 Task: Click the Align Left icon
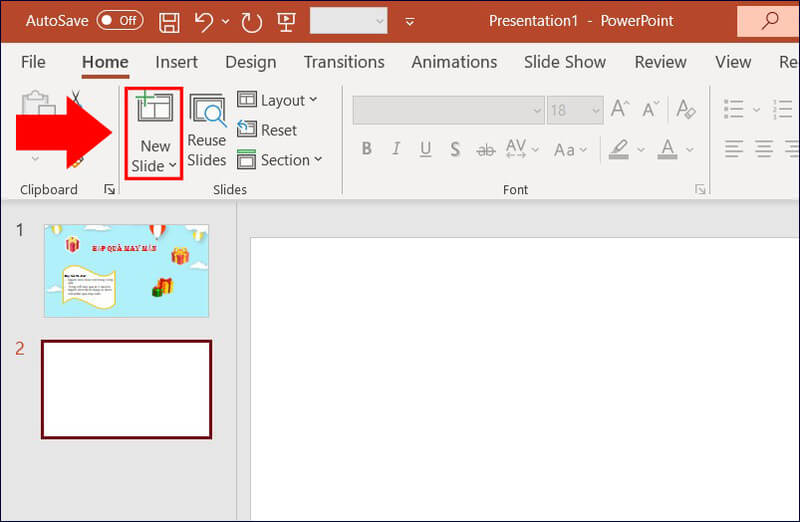(734, 149)
